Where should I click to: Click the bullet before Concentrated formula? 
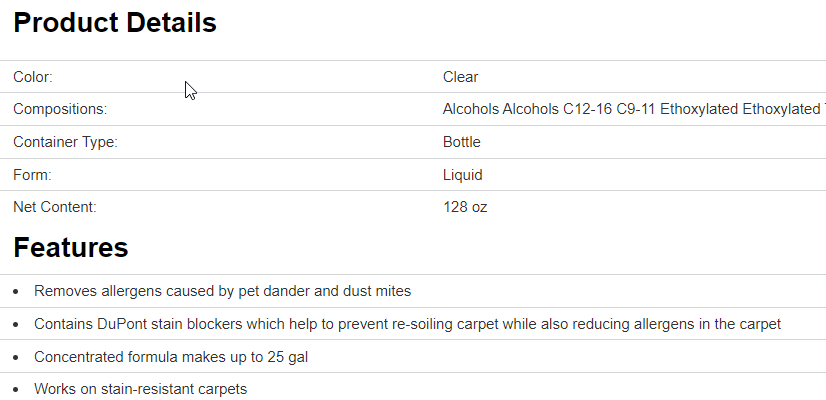pos(16,357)
